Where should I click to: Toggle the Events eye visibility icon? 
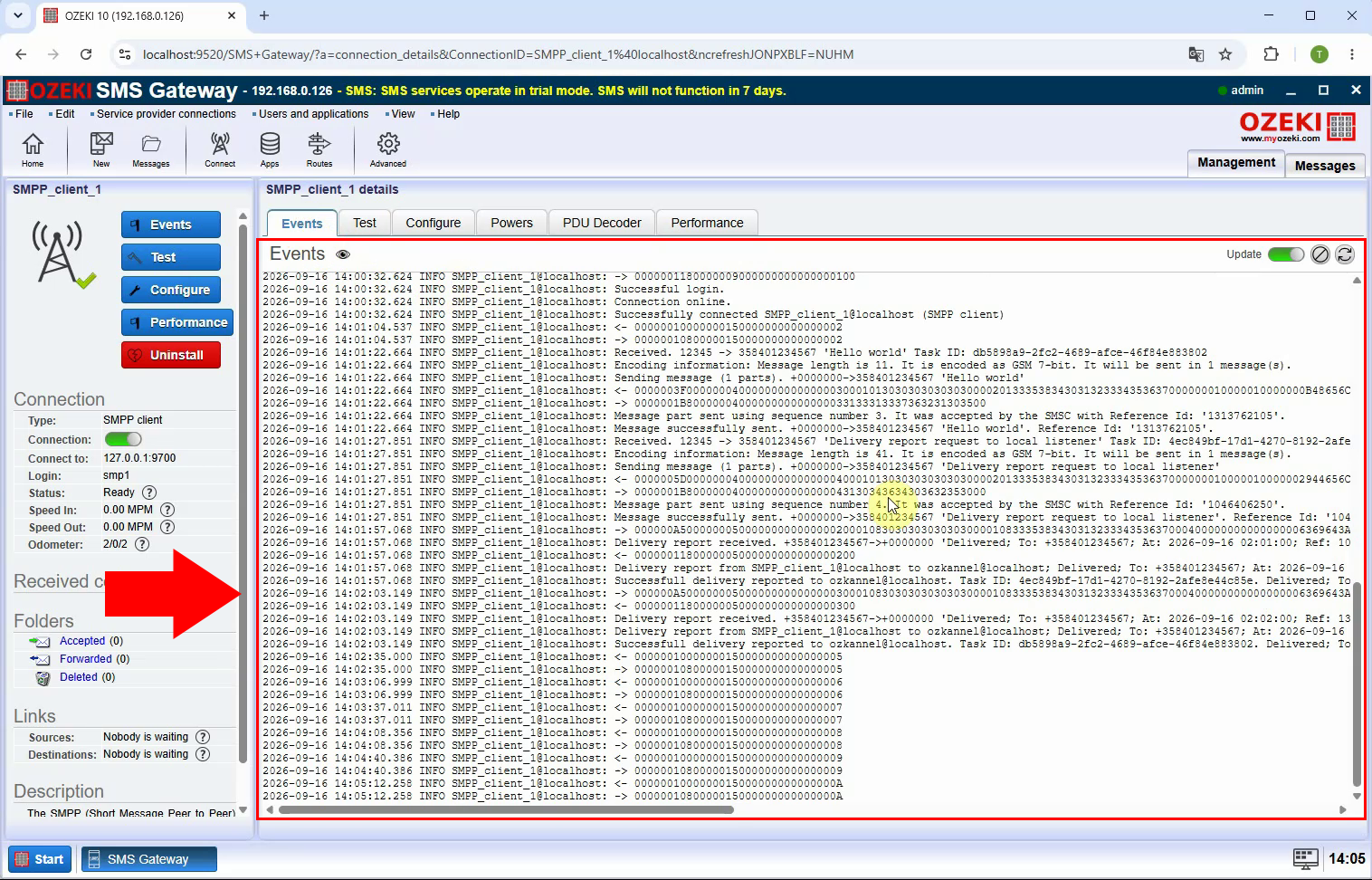(343, 254)
